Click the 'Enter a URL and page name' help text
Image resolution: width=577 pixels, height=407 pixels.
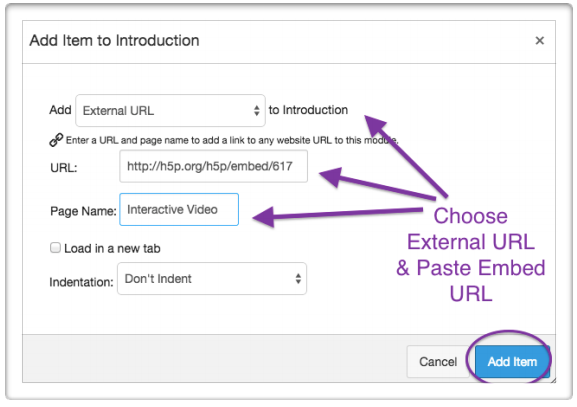232,140
